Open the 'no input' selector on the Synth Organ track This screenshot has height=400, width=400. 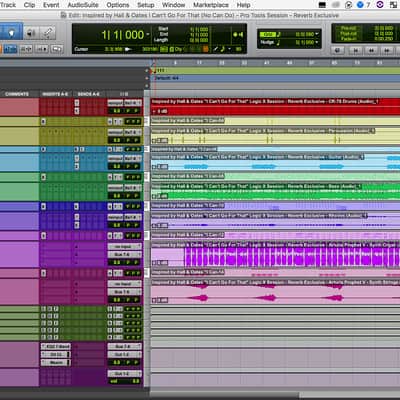click(x=124, y=246)
